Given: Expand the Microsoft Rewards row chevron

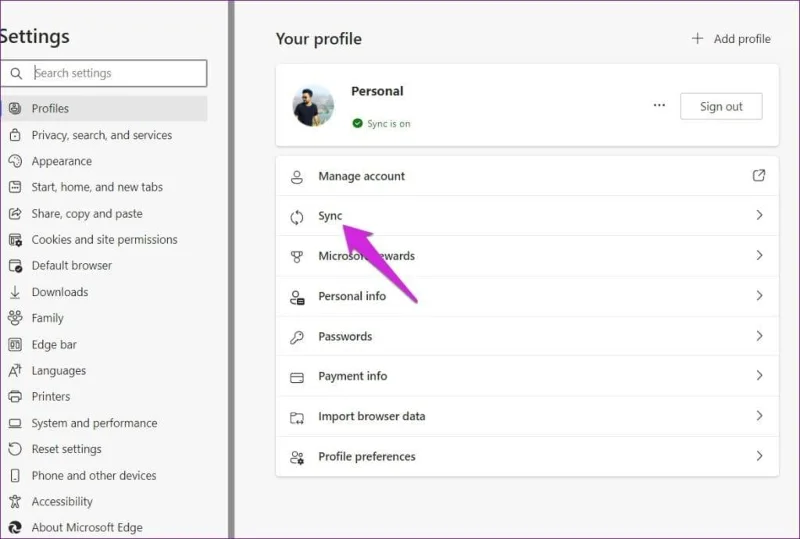Looking at the screenshot, I should 759,255.
